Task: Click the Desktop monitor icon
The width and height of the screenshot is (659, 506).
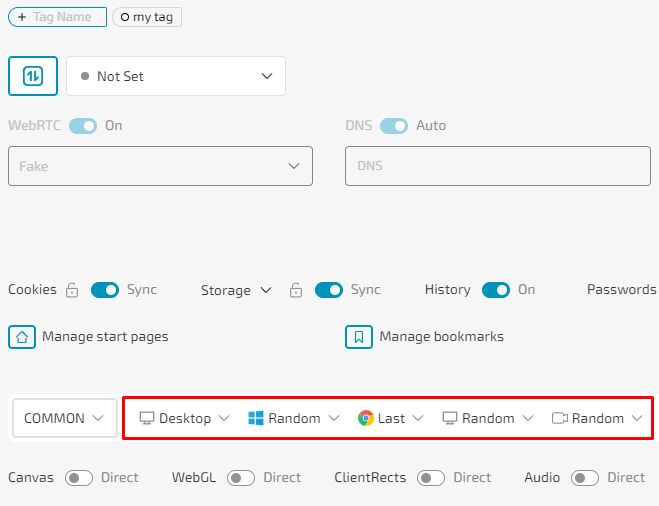Action: coord(147,418)
